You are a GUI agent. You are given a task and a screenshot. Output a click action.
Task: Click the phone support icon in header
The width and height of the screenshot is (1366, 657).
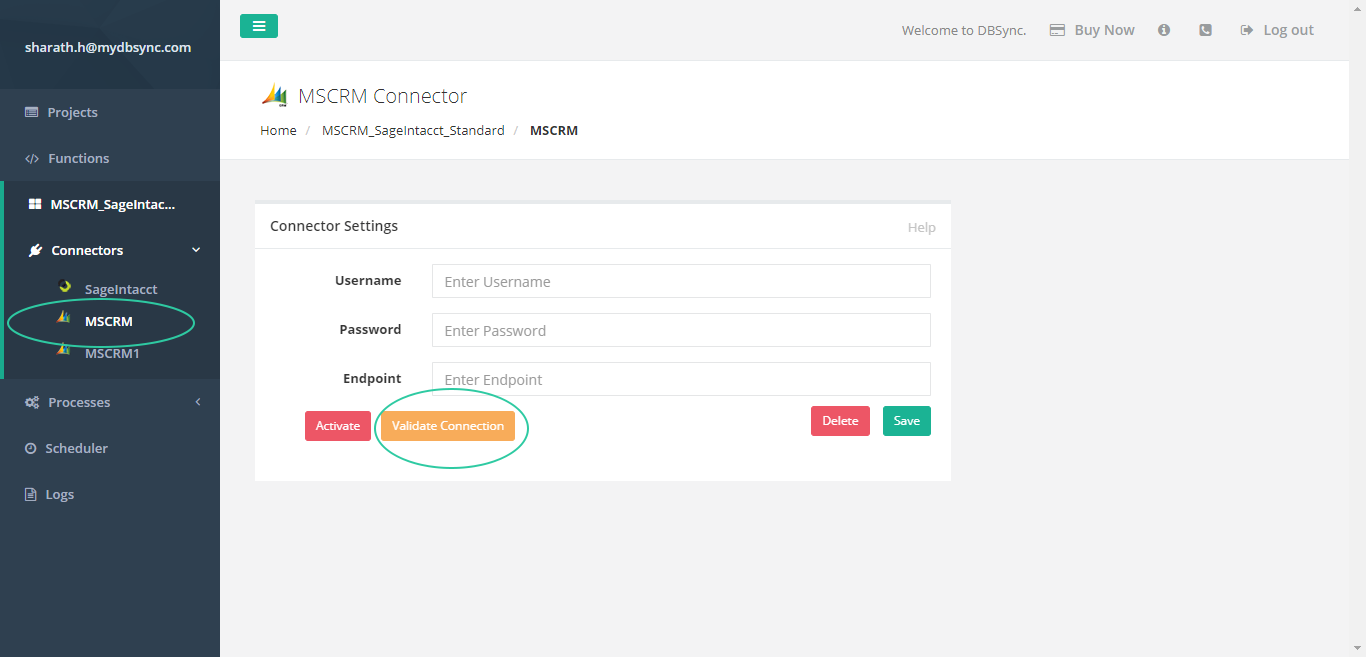coord(1205,30)
